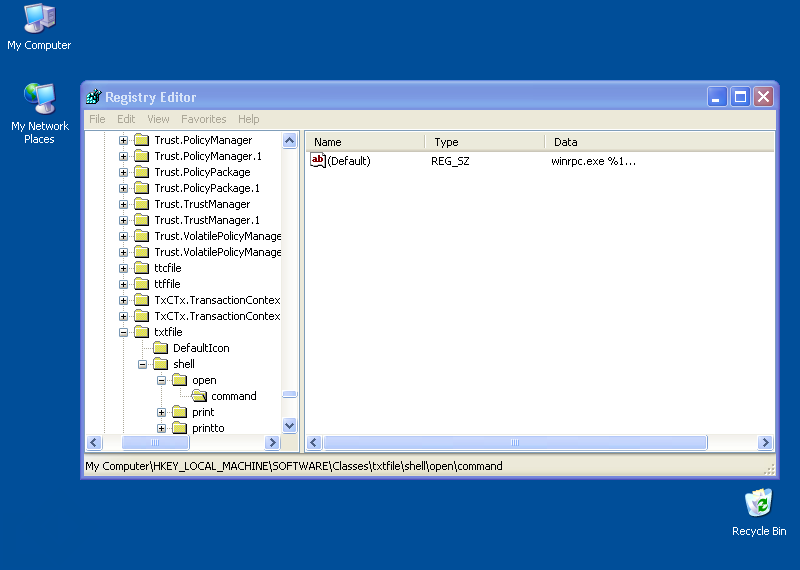Screen dimensions: 800x570
Task: Click the status bar registry path
Action: pyautogui.click(x=294, y=466)
